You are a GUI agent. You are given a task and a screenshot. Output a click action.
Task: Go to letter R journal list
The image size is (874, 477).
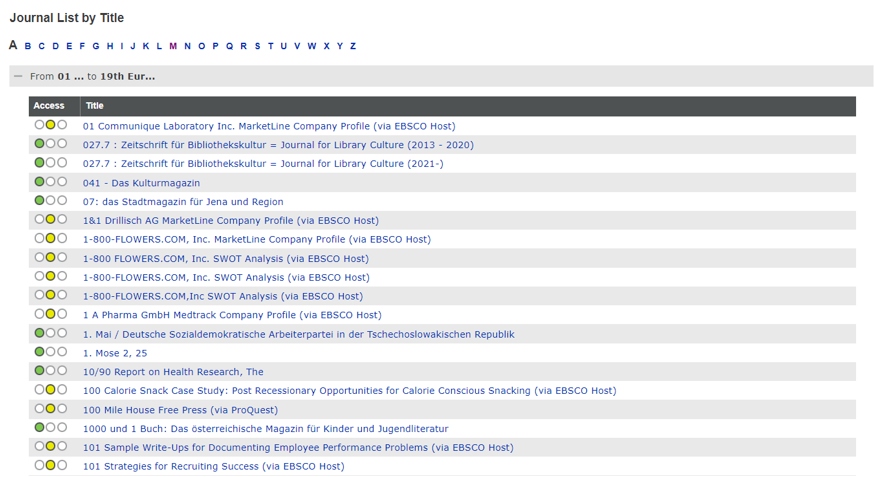click(x=244, y=46)
